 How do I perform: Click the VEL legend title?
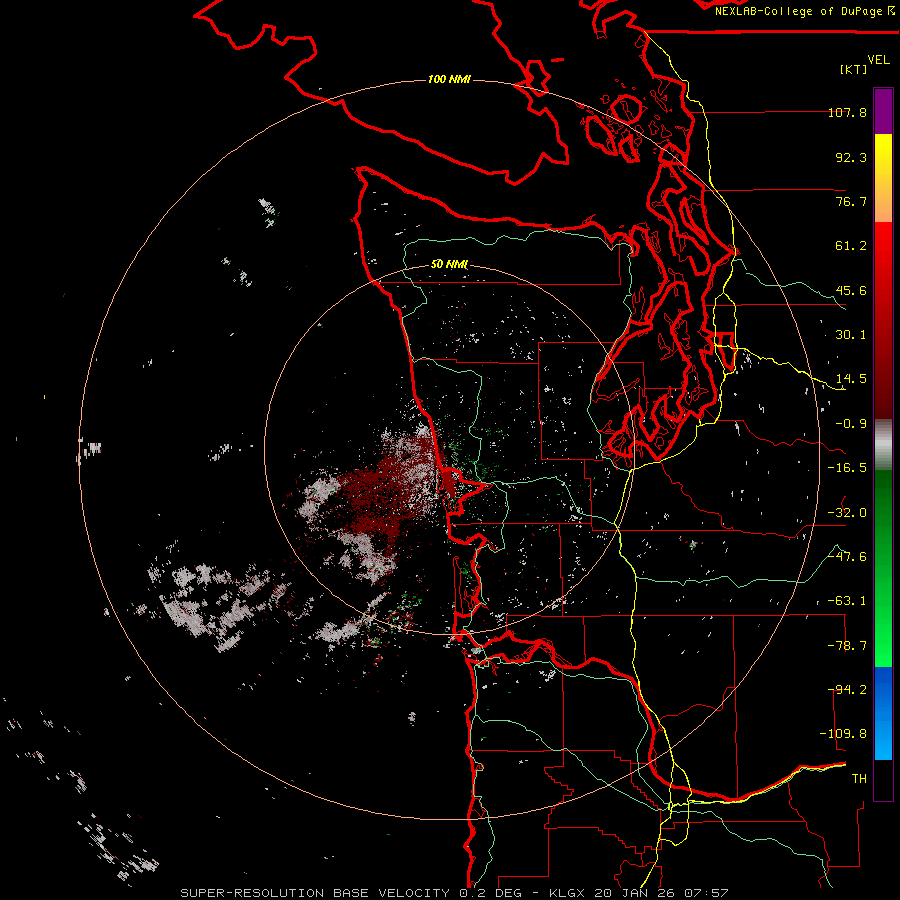pyautogui.click(x=878, y=60)
